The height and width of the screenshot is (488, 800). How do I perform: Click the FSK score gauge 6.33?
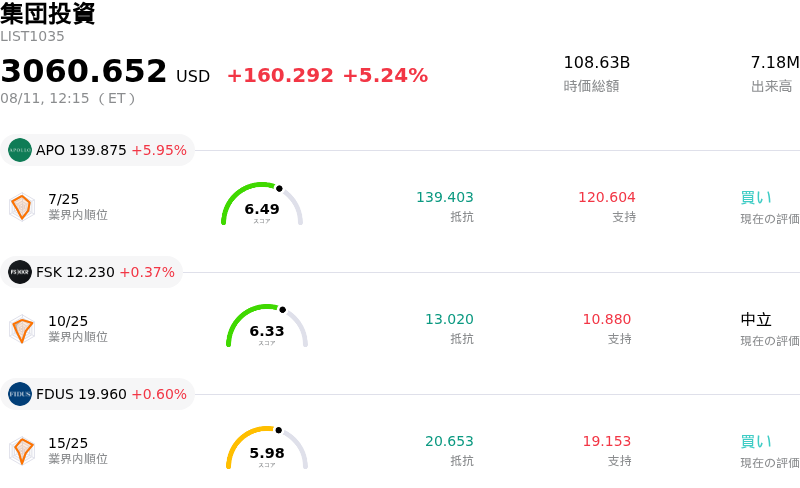click(x=267, y=326)
